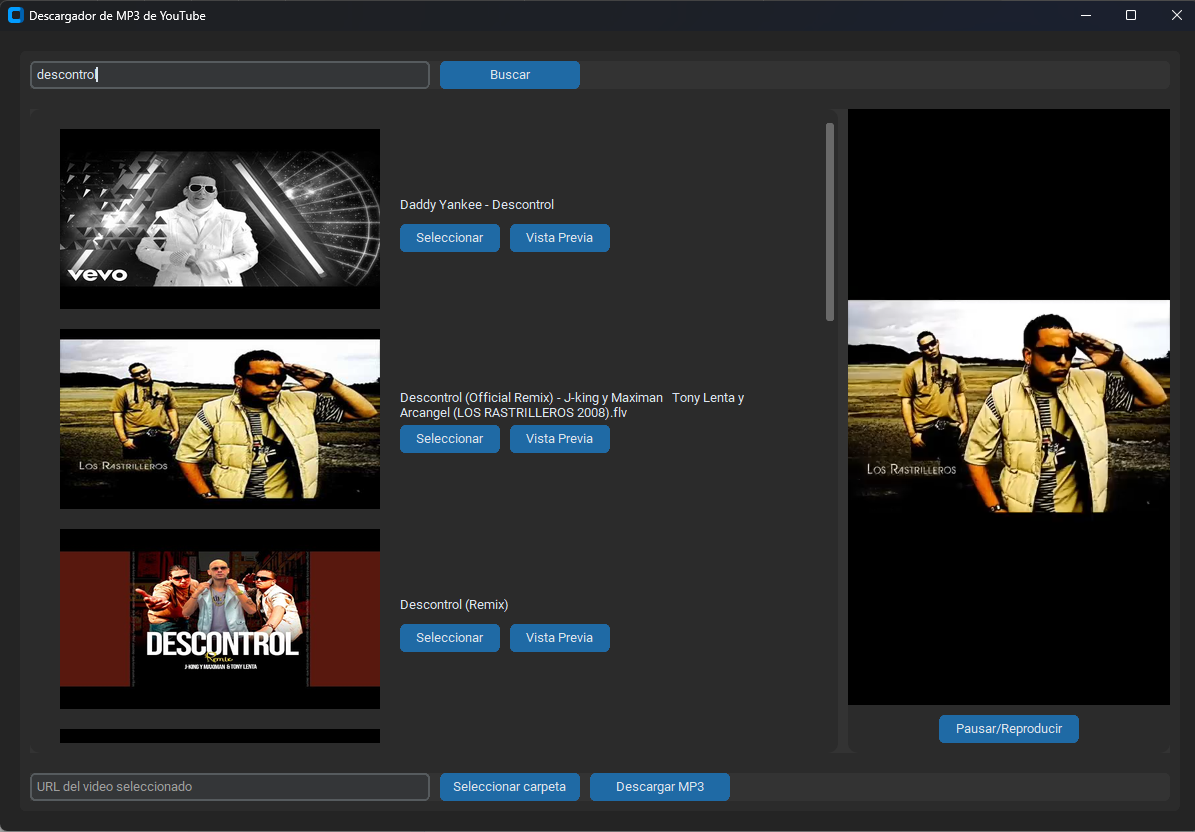
Task: Click the search field containing 'descontrol'
Action: coord(229,75)
